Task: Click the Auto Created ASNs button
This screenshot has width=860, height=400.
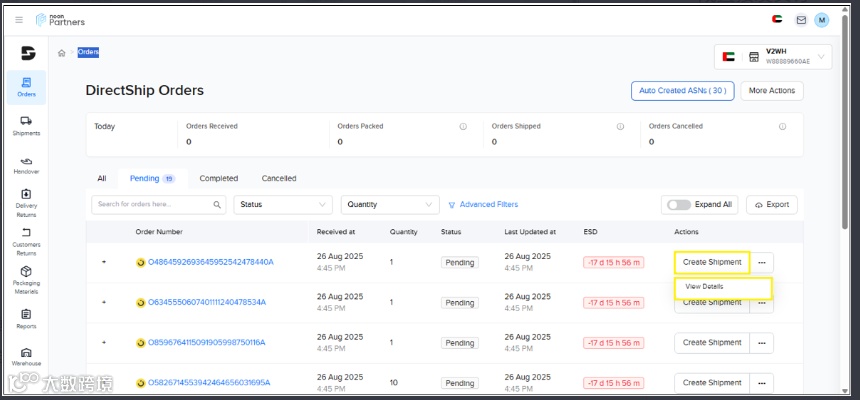Action: coord(682,91)
